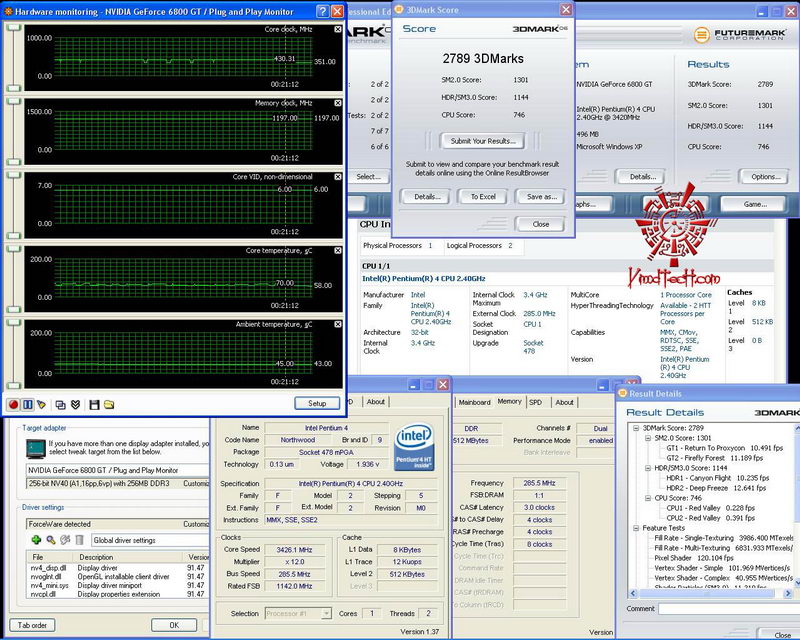Click the Hardware monitoring title bar app icon
This screenshot has width=800, height=640.
pos(8,11)
